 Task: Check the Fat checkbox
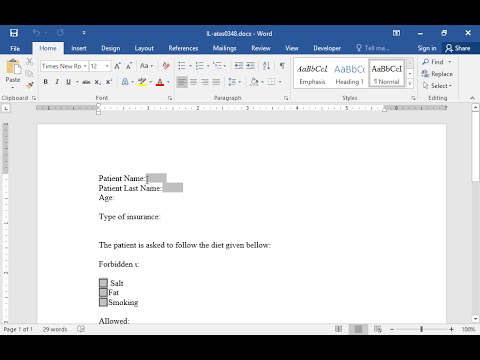pos(103,292)
